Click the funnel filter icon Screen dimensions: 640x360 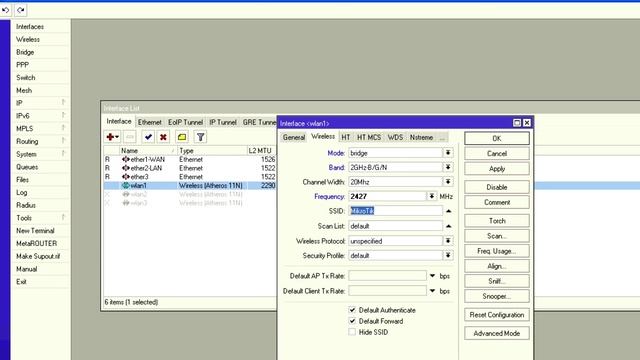pyautogui.click(x=200, y=137)
